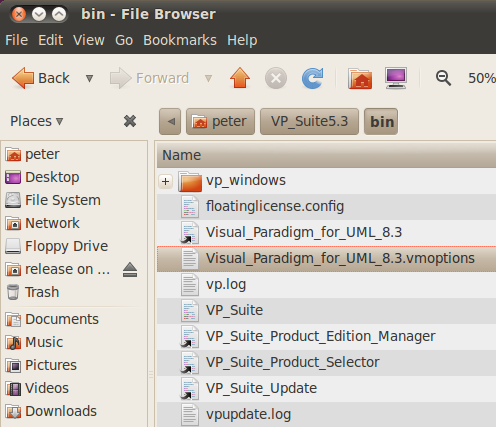496x427 pixels.
Task: Click the Back arrow icon
Action: (23, 78)
